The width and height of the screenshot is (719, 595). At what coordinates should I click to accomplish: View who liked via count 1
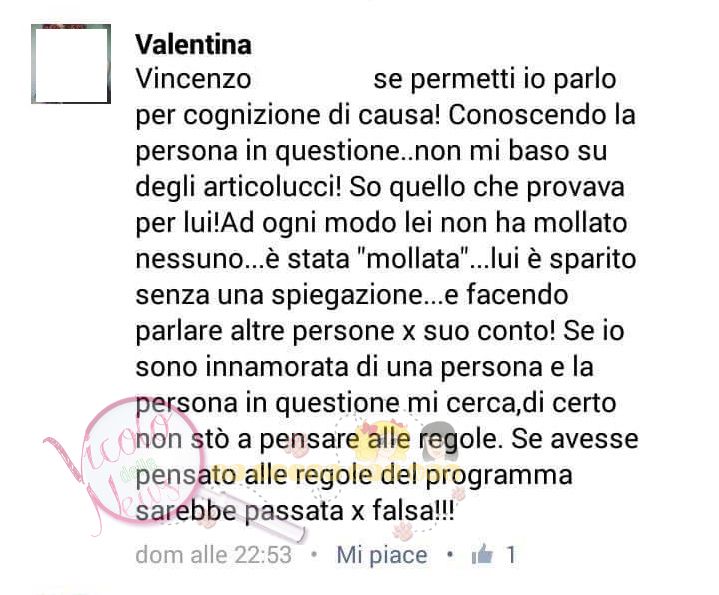tap(510, 555)
